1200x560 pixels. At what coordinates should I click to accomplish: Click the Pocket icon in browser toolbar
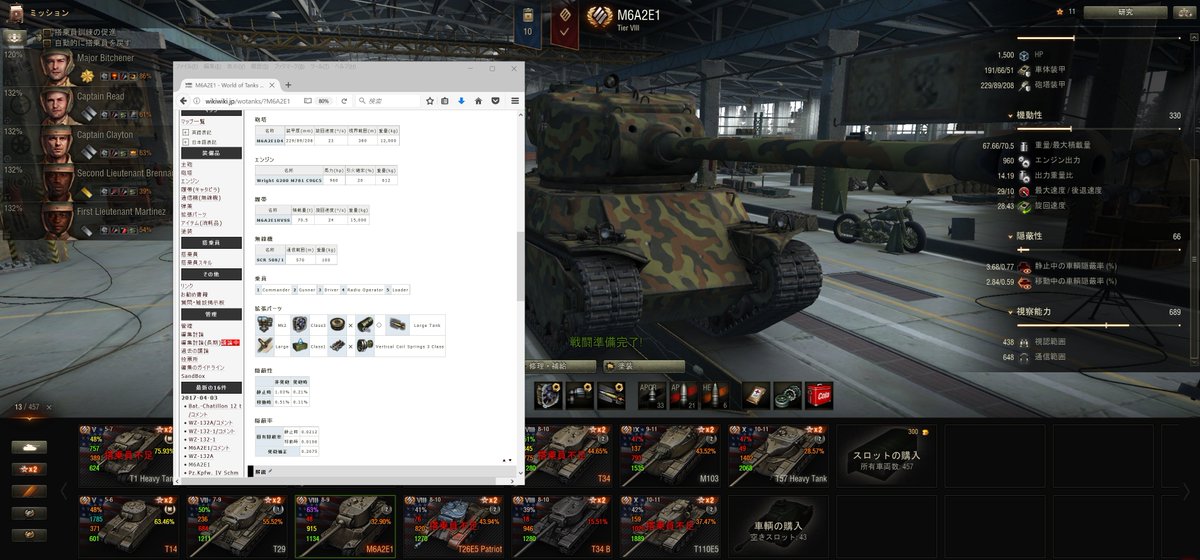tap(495, 101)
